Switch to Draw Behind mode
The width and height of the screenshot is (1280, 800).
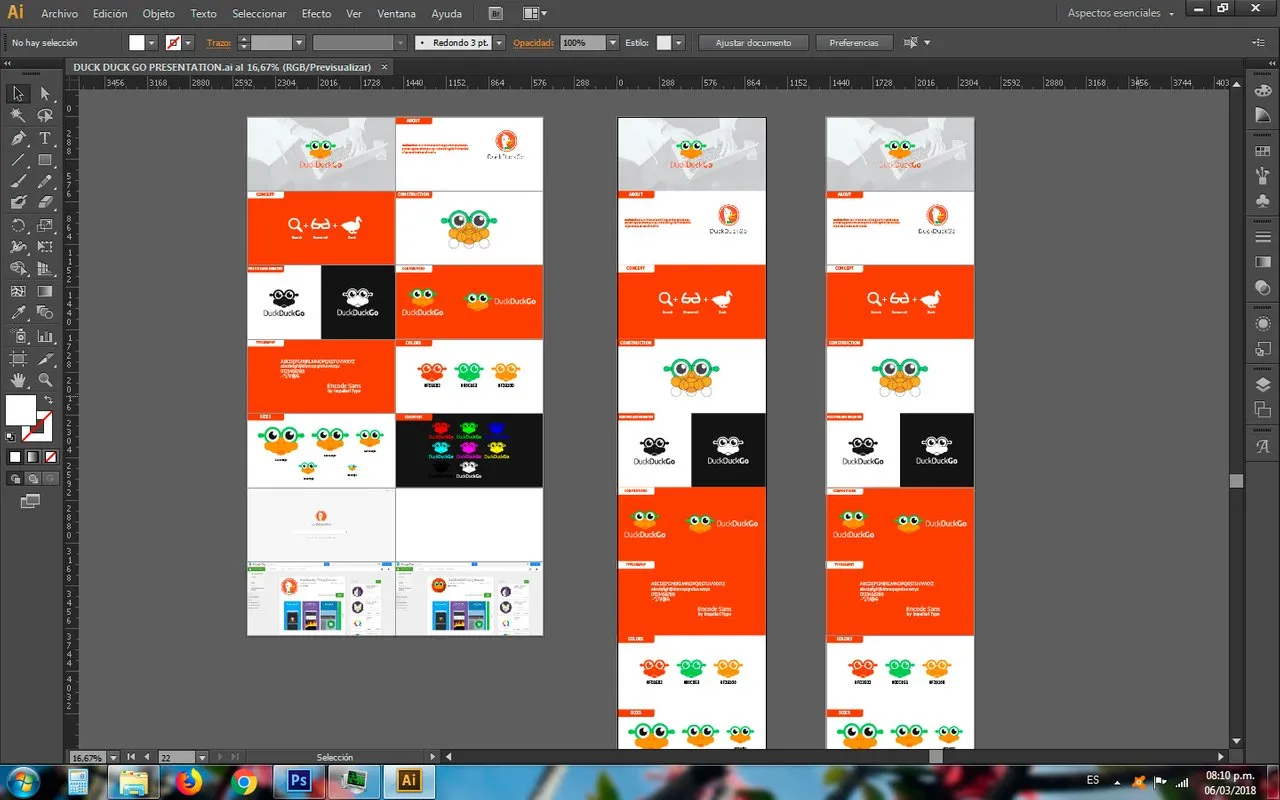[32, 479]
